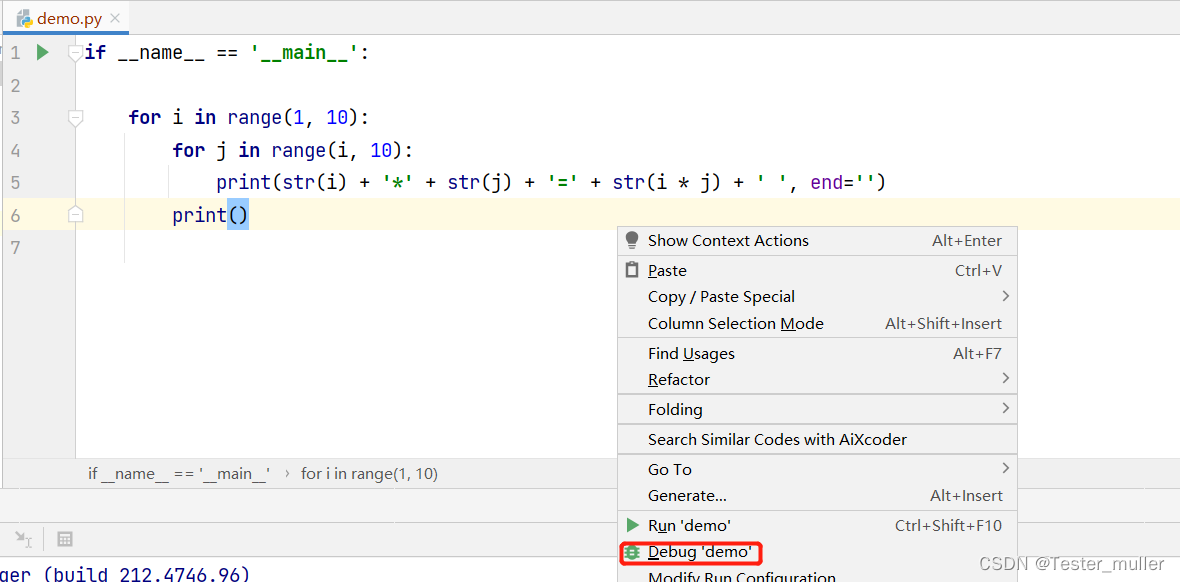Open the Refactor menu entry
Screen dimensions: 1180x582
click(x=817, y=379)
